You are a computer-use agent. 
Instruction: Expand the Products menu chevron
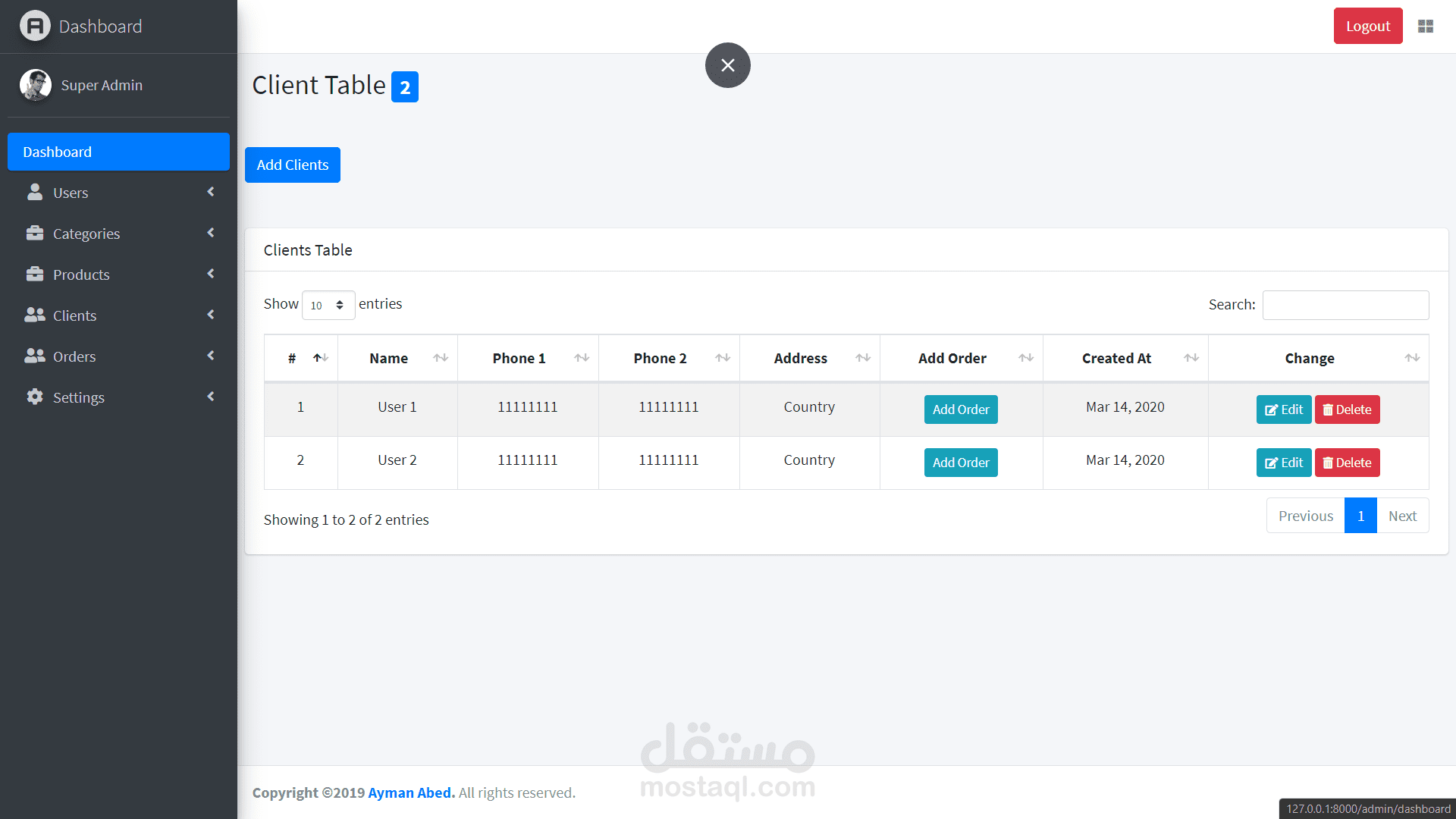(x=211, y=274)
